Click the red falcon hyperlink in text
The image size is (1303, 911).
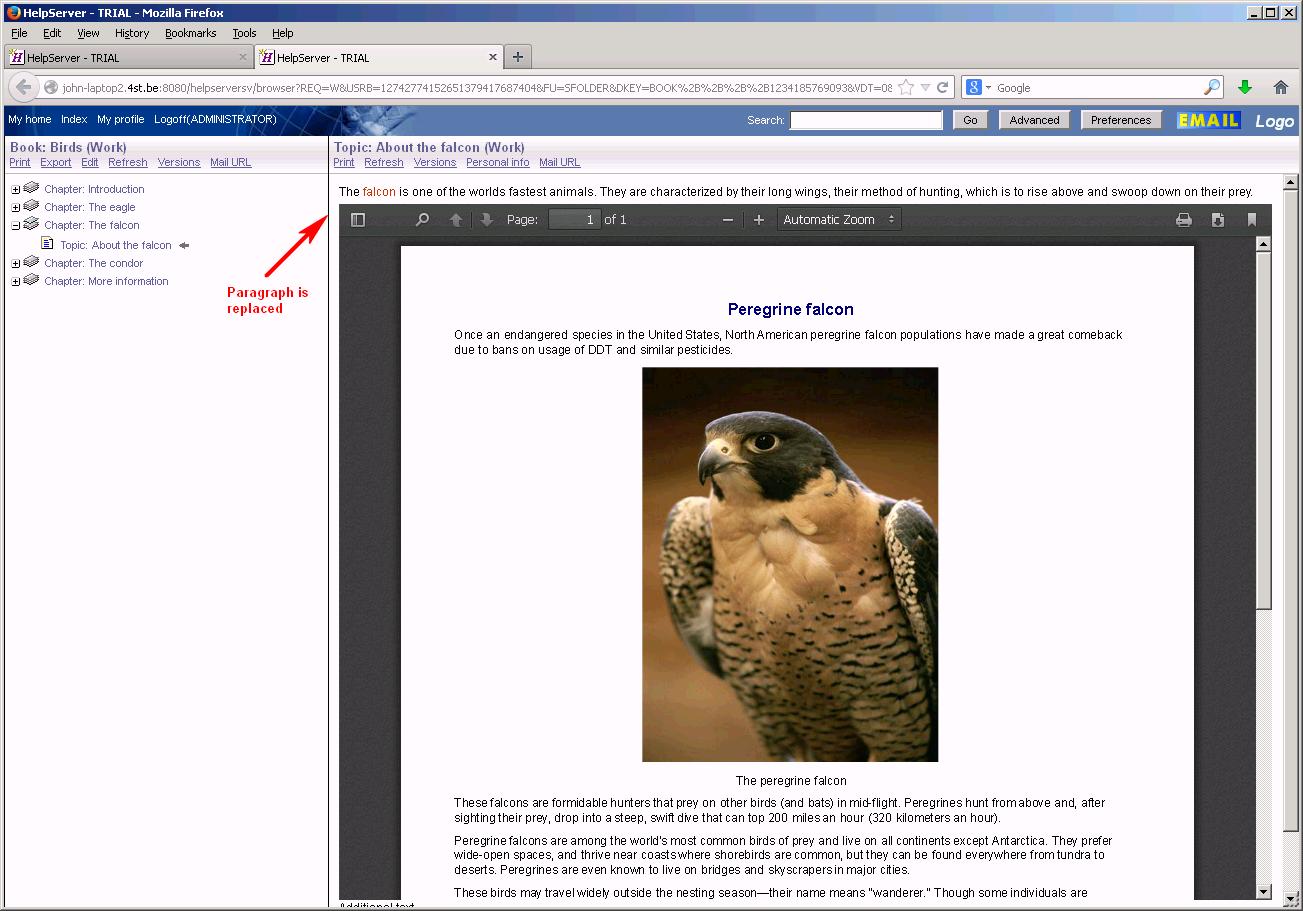[379, 192]
